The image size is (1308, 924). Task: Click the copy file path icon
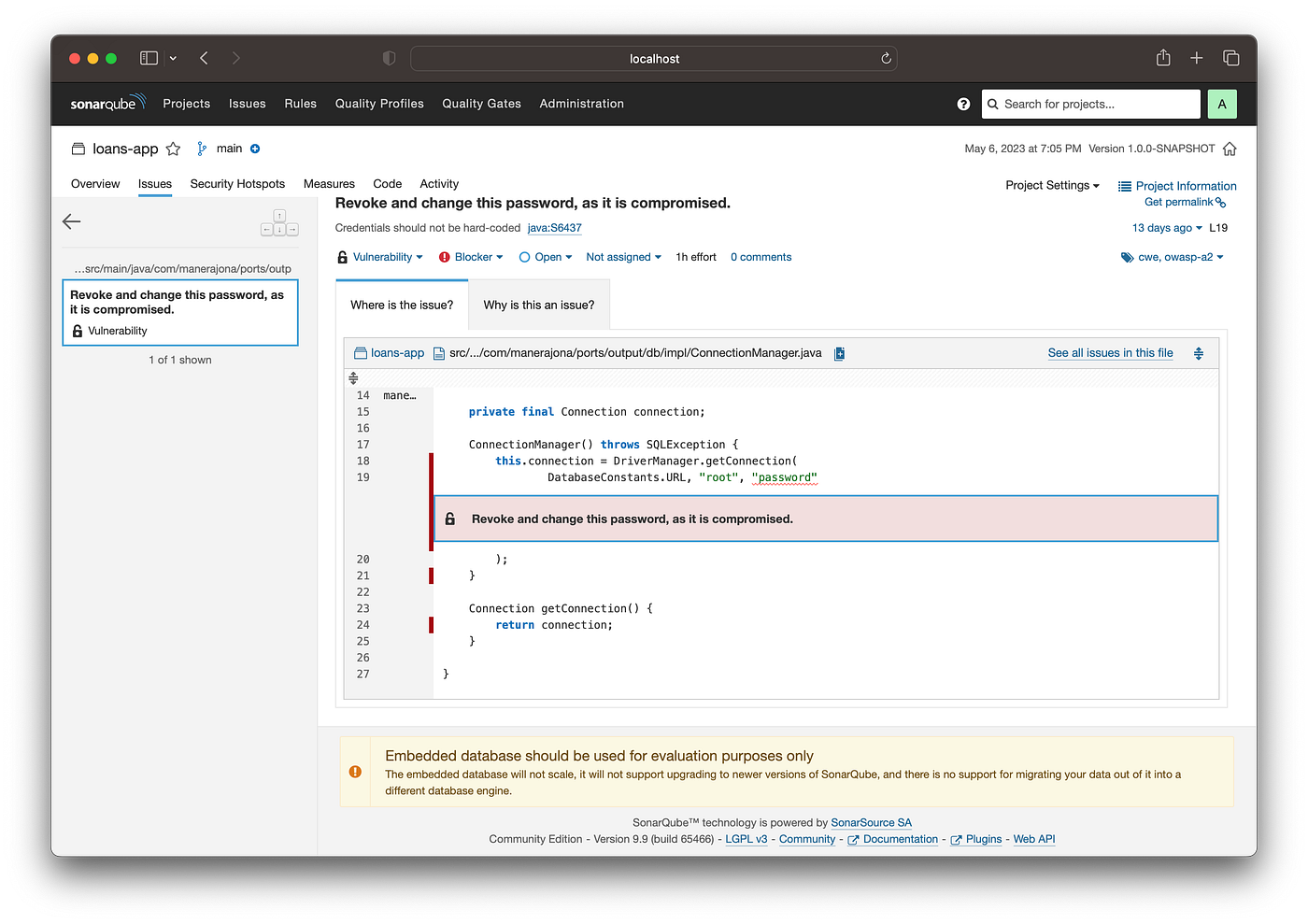(x=839, y=353)
